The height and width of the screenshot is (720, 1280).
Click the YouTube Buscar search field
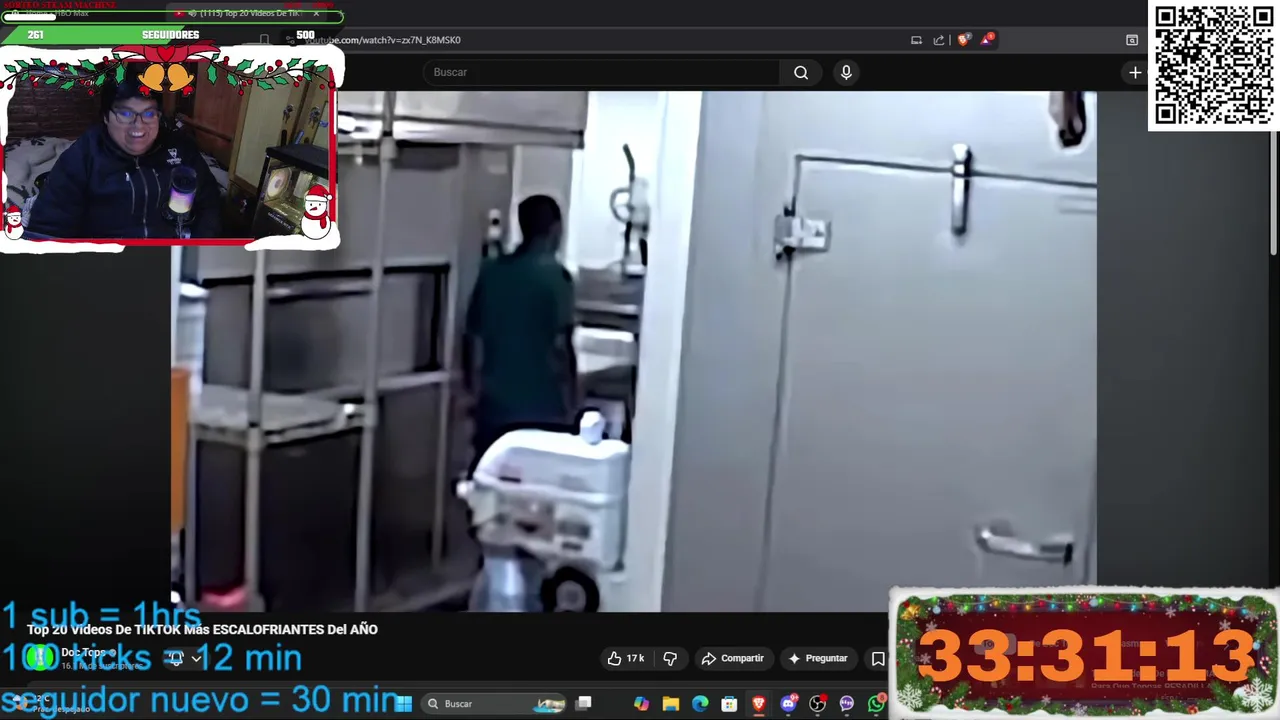click(602, 72)
